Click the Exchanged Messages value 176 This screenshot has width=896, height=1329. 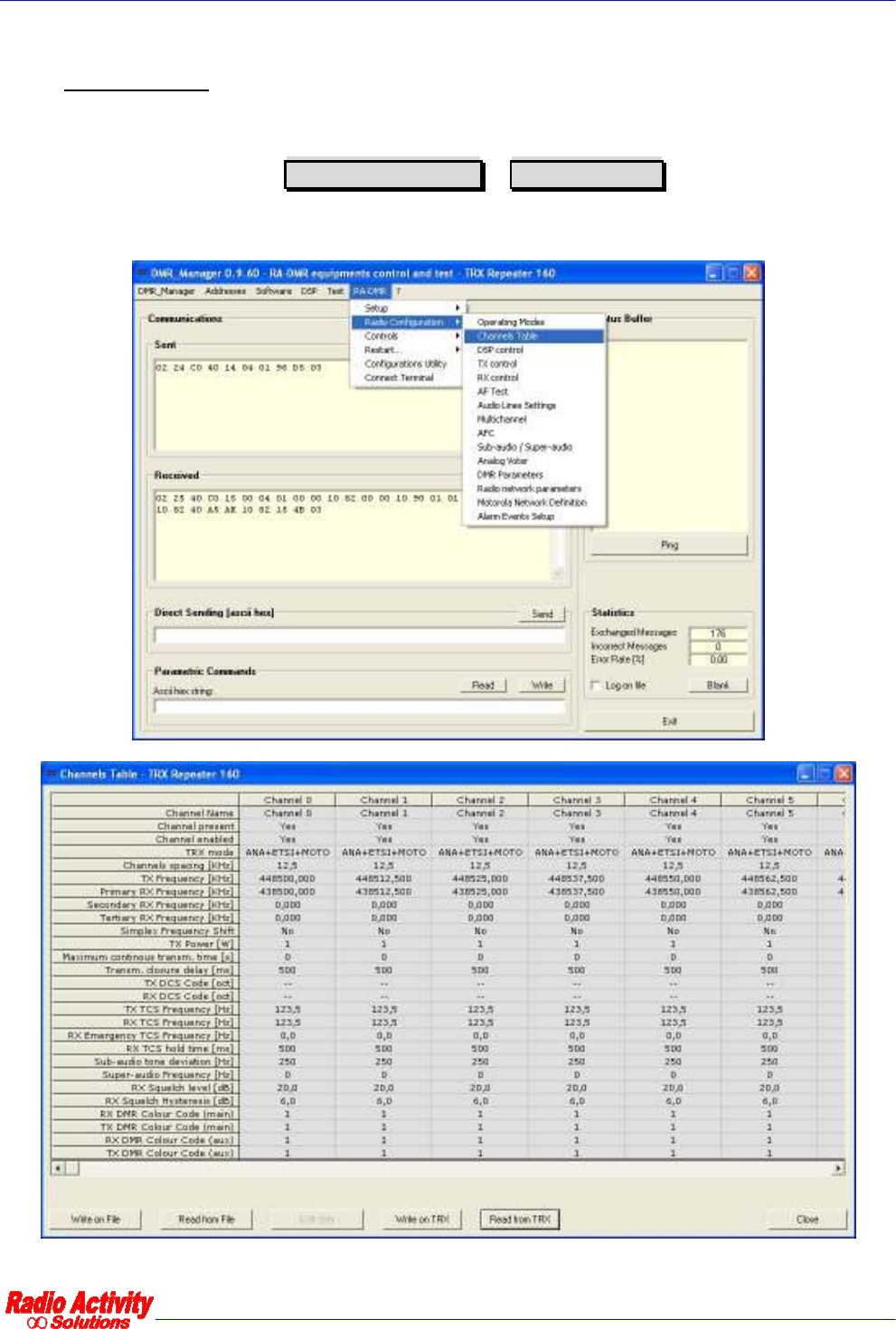pos(719,634)
